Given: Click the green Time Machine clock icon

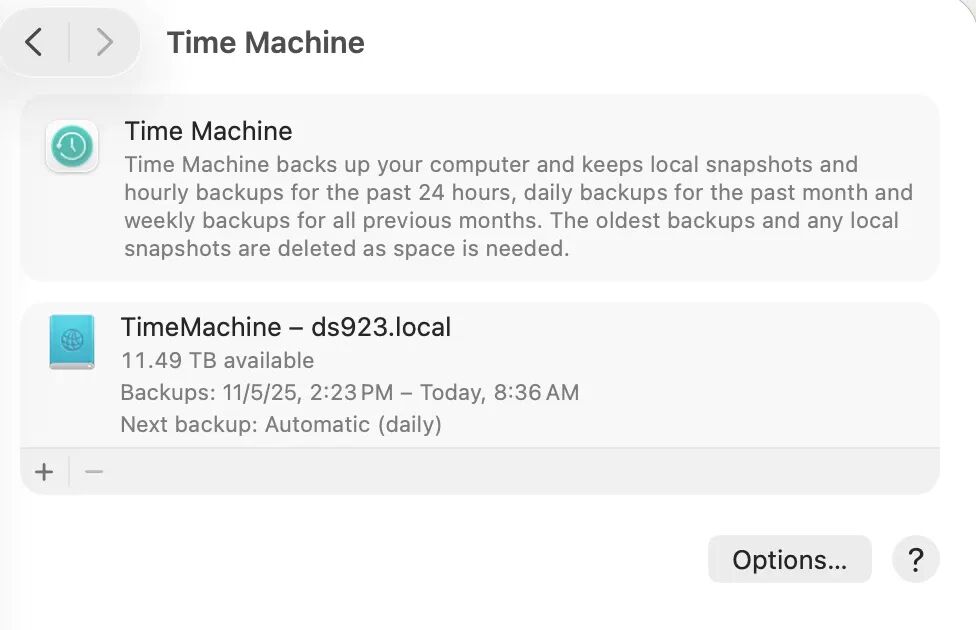Looking at the screenshot, I should pyautogui.click(x=72, y=146).
